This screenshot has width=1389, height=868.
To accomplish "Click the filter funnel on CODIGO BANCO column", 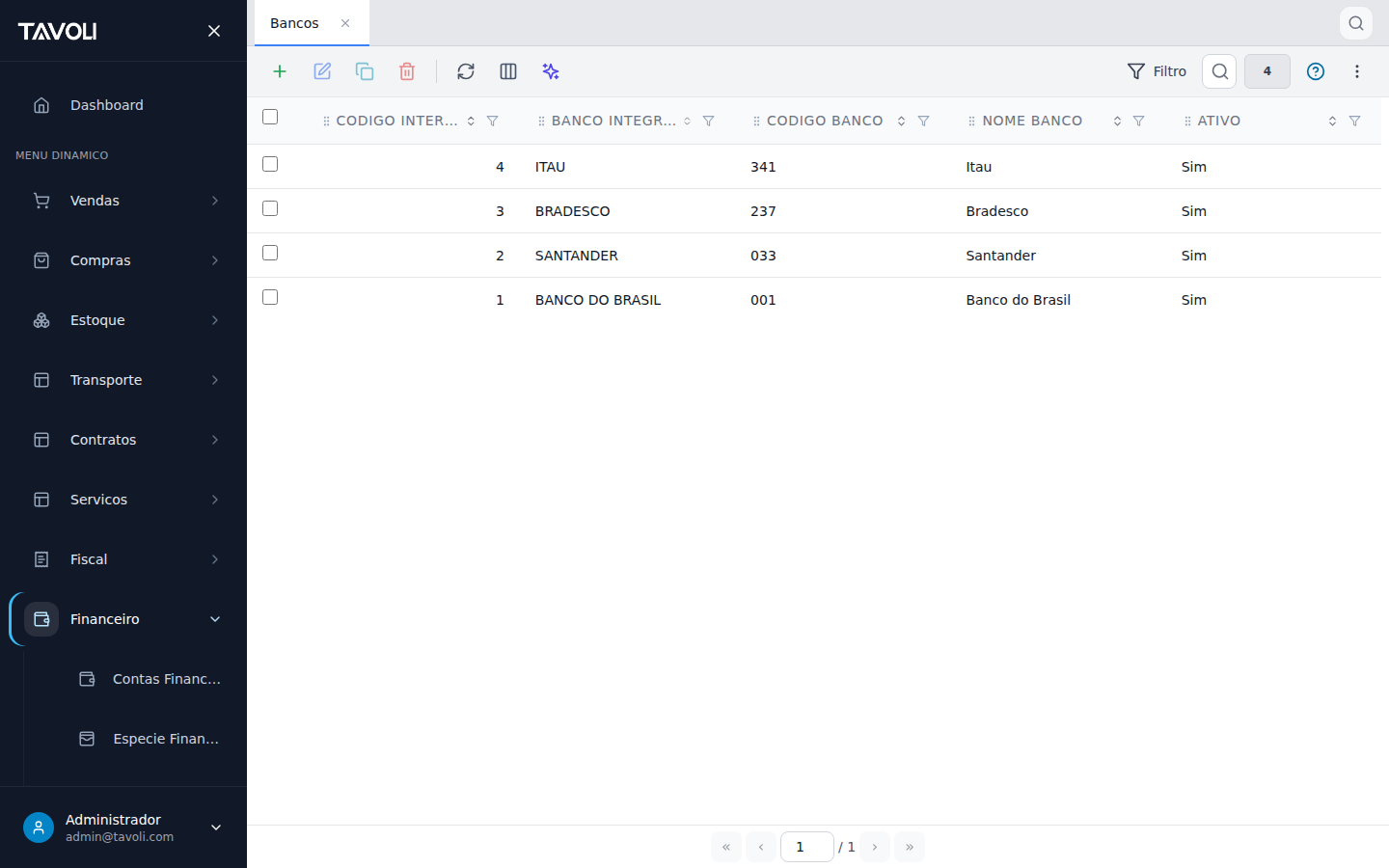I will [x=923, y=121].
